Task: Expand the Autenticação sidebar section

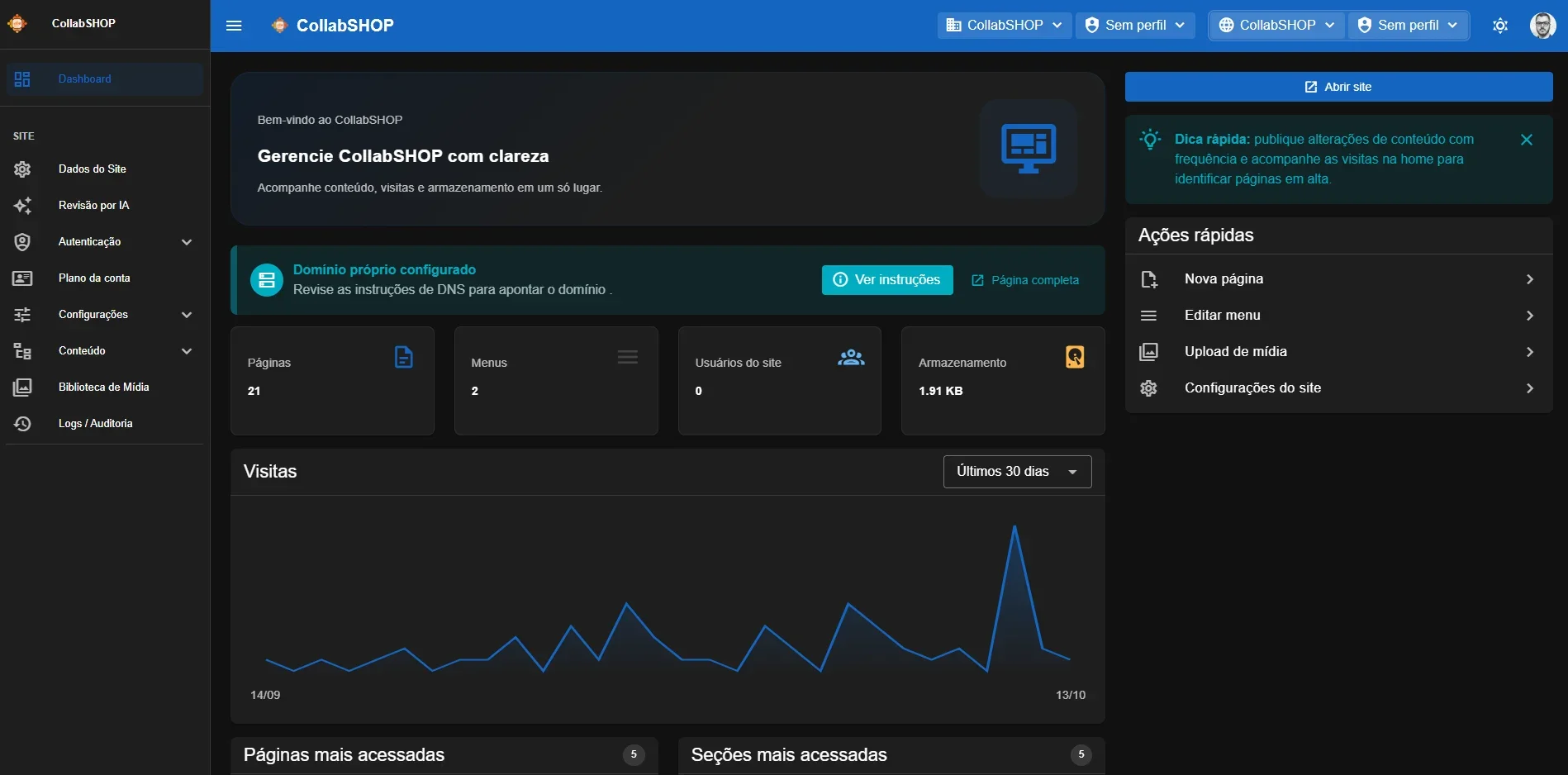Action: (x=105, y=242)
